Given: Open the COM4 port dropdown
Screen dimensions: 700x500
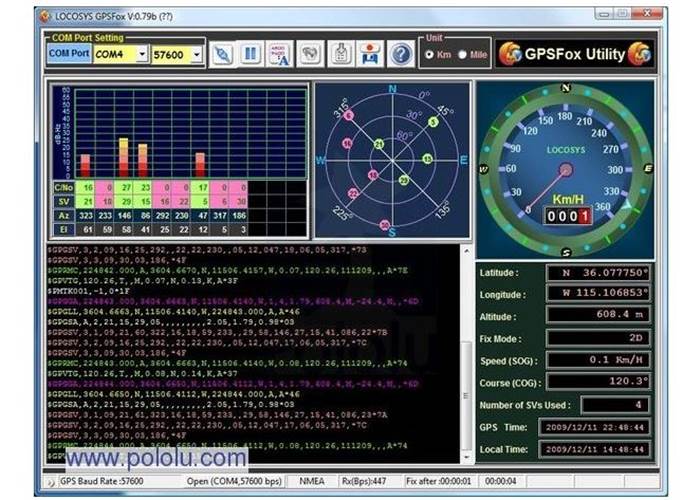Looking at the screenshot, I should point(142,54).
